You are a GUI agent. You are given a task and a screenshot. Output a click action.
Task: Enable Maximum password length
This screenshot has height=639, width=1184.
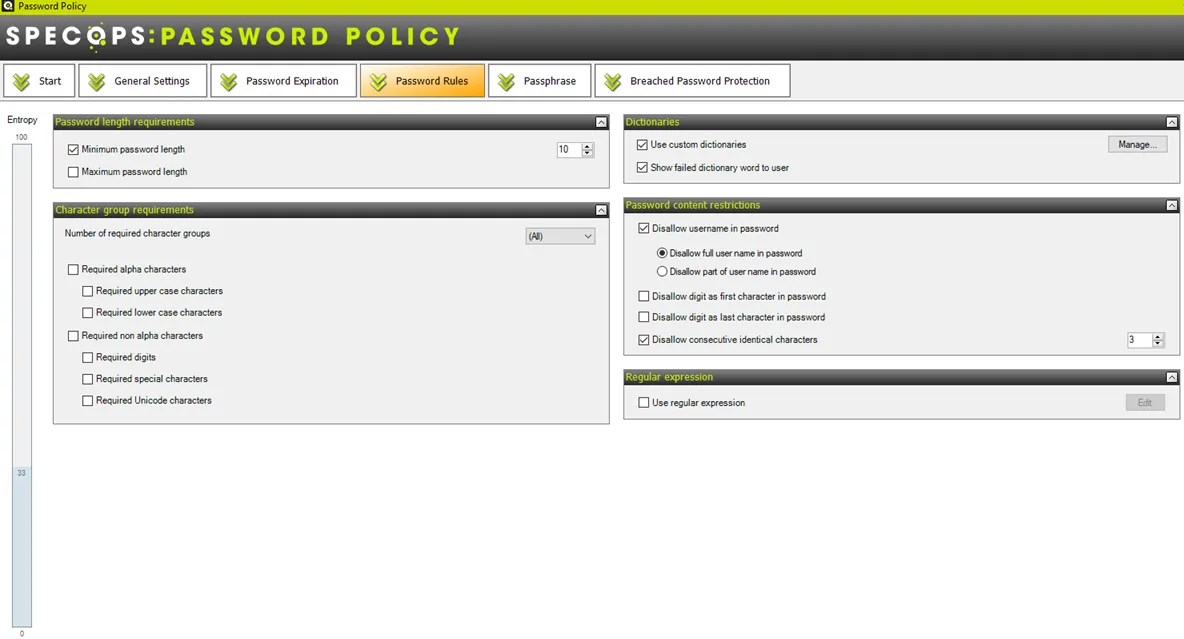tap(73, 172)
